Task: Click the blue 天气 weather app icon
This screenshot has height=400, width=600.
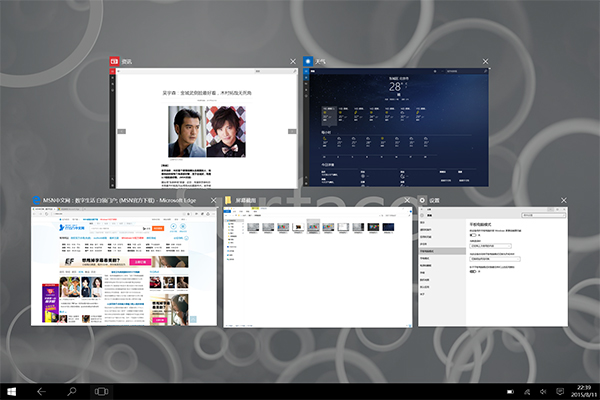Action: click(308, 61)
